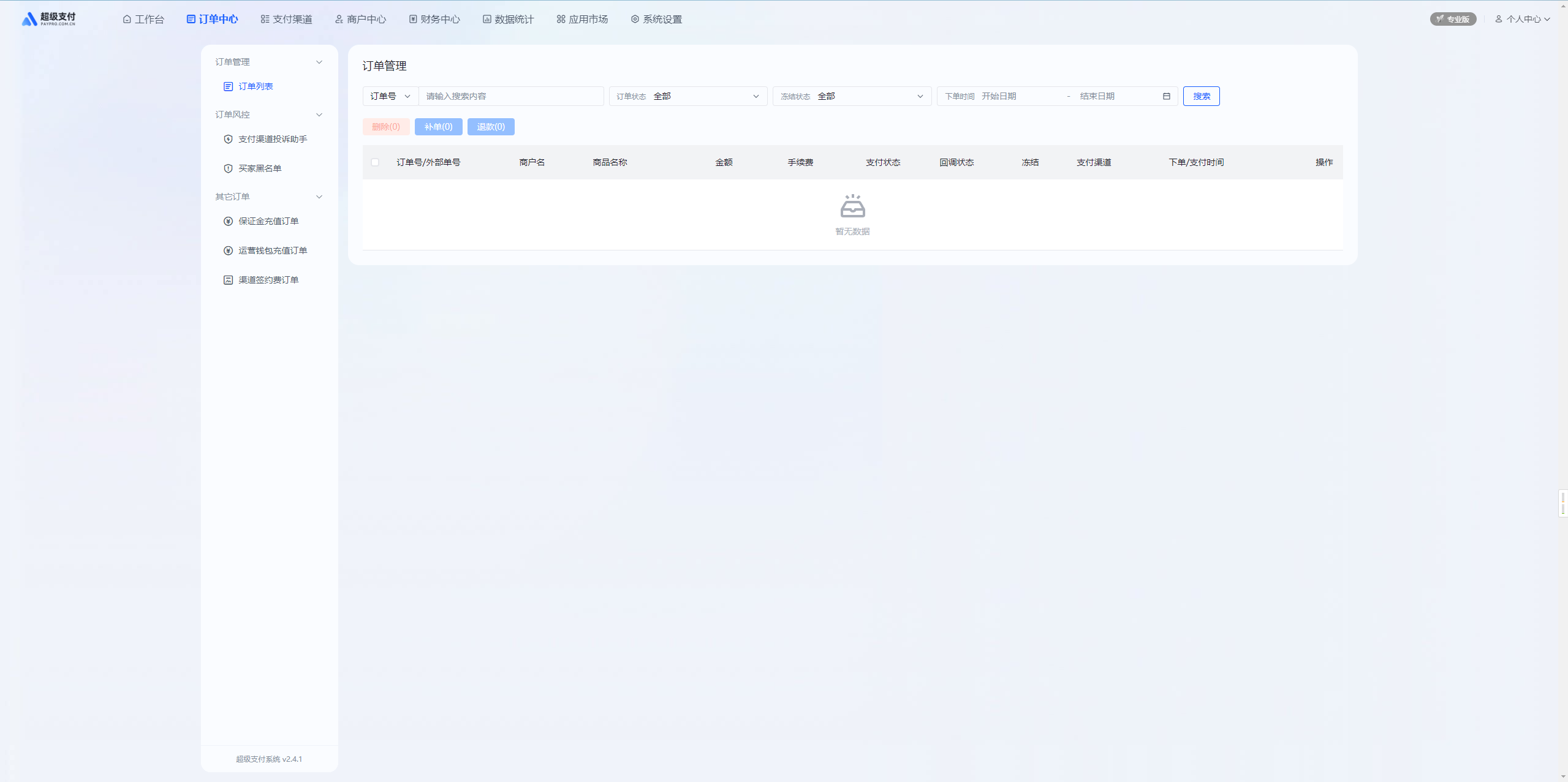Open 财务中心 top navigation menu
Image resolution: width=1568 pixels, height=782 pixels.
pos(434,19)
